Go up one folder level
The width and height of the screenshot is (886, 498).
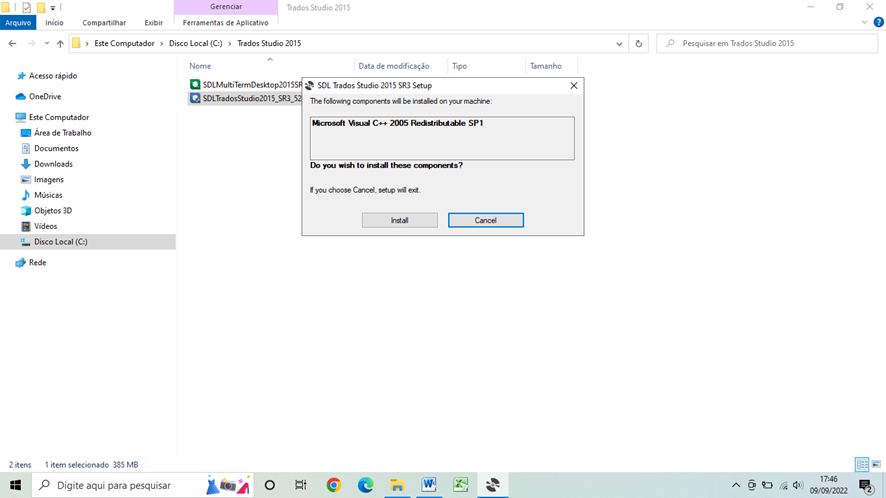(x=60, y=44)
